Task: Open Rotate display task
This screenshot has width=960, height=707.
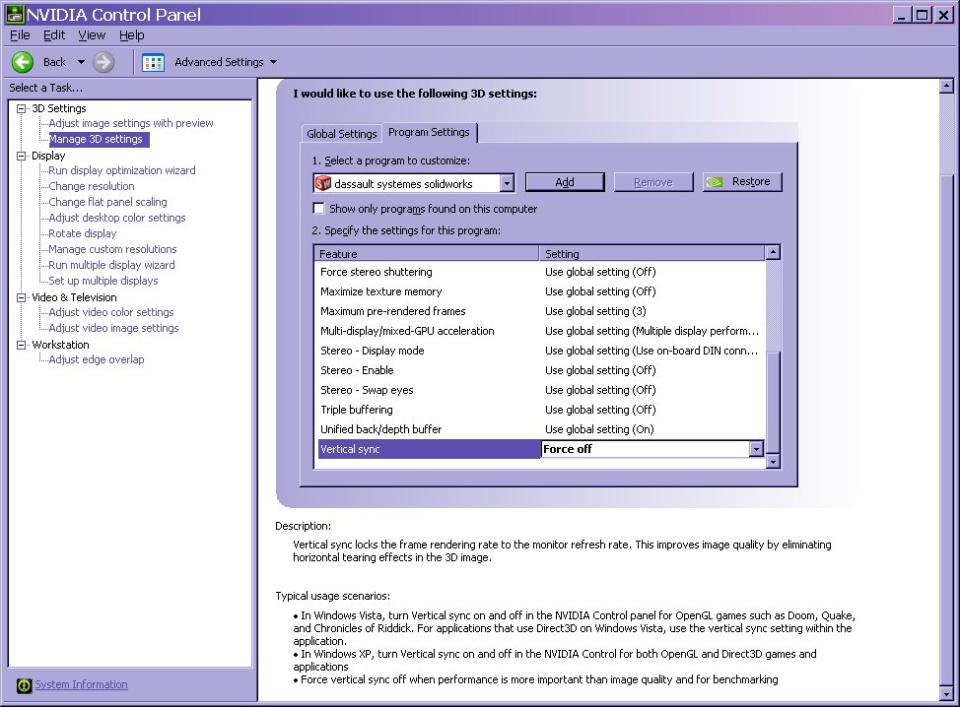Action: click(82, 233)
